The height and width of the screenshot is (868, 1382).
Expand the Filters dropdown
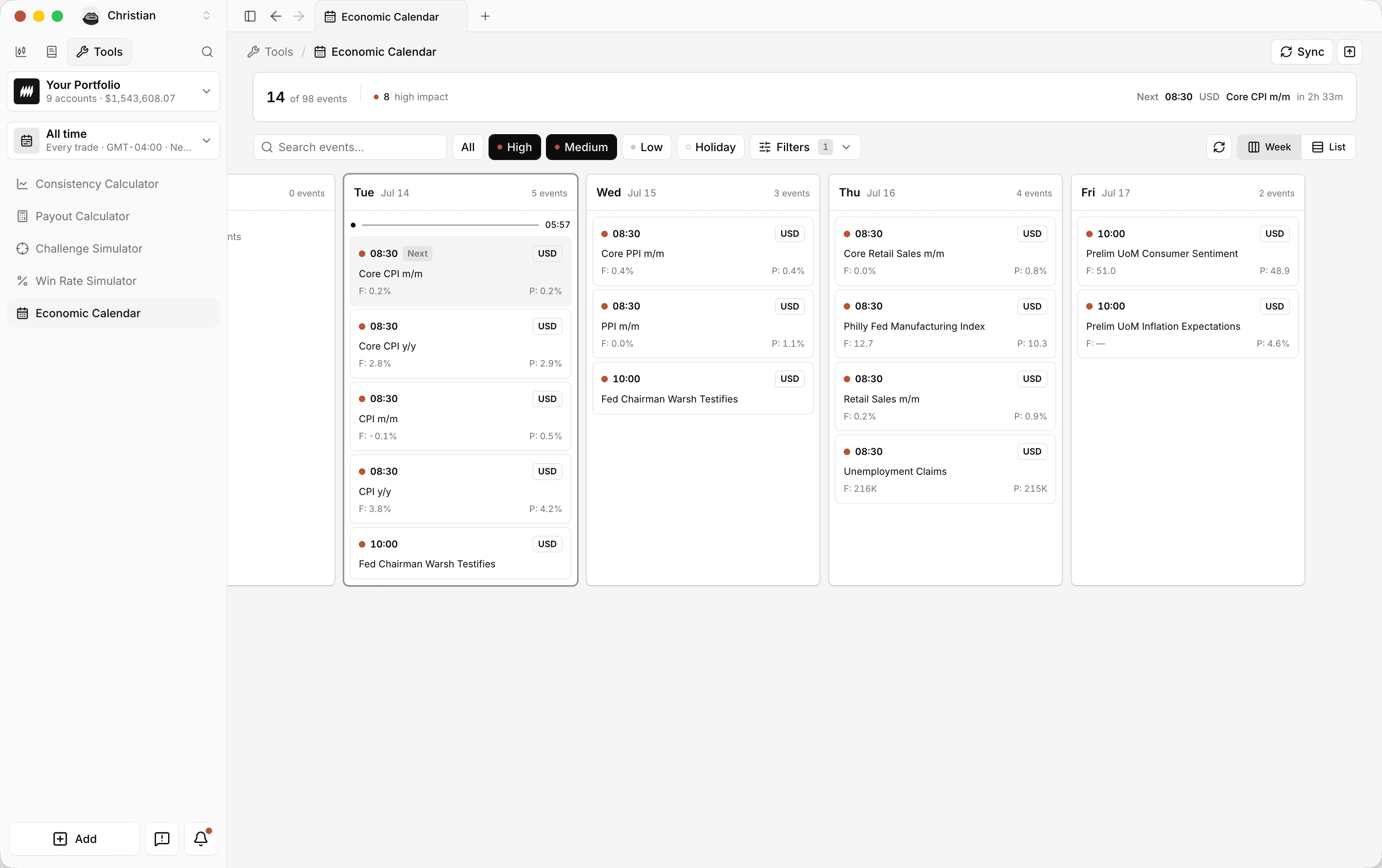(x=805, y=147)
